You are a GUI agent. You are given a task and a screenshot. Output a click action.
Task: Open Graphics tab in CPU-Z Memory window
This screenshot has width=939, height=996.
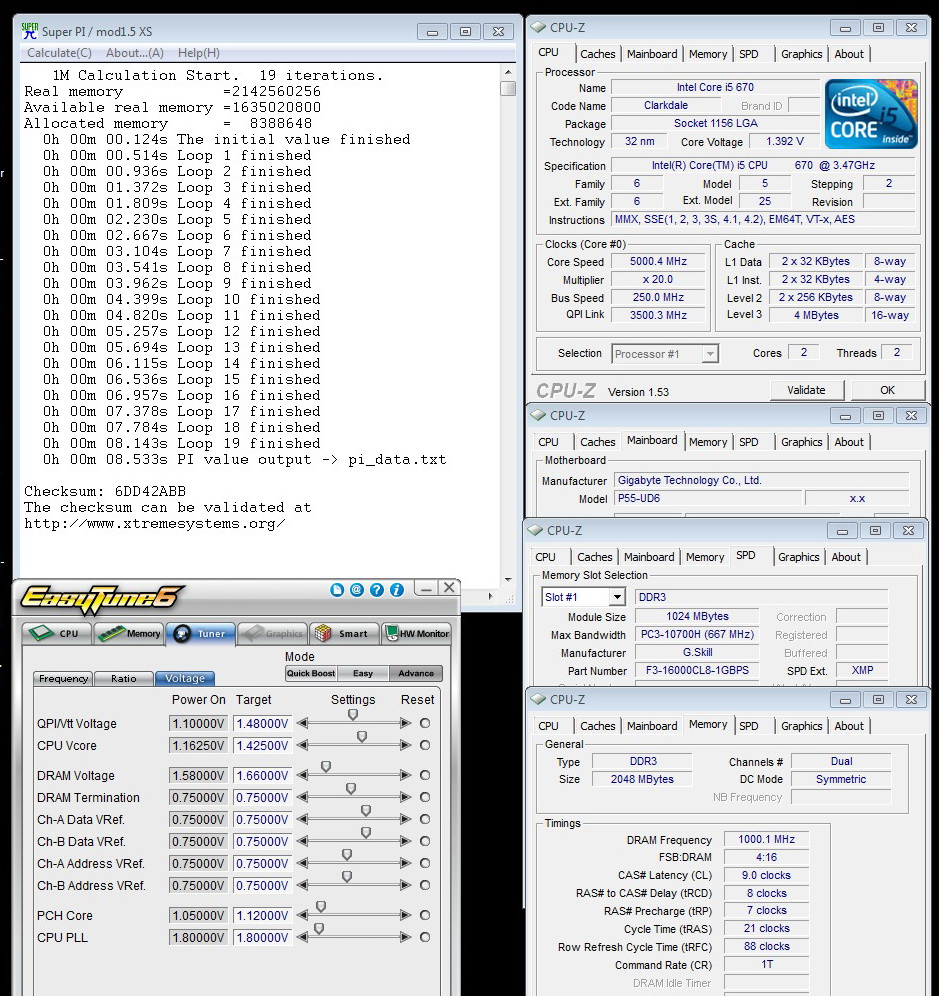tap(801, 726)
